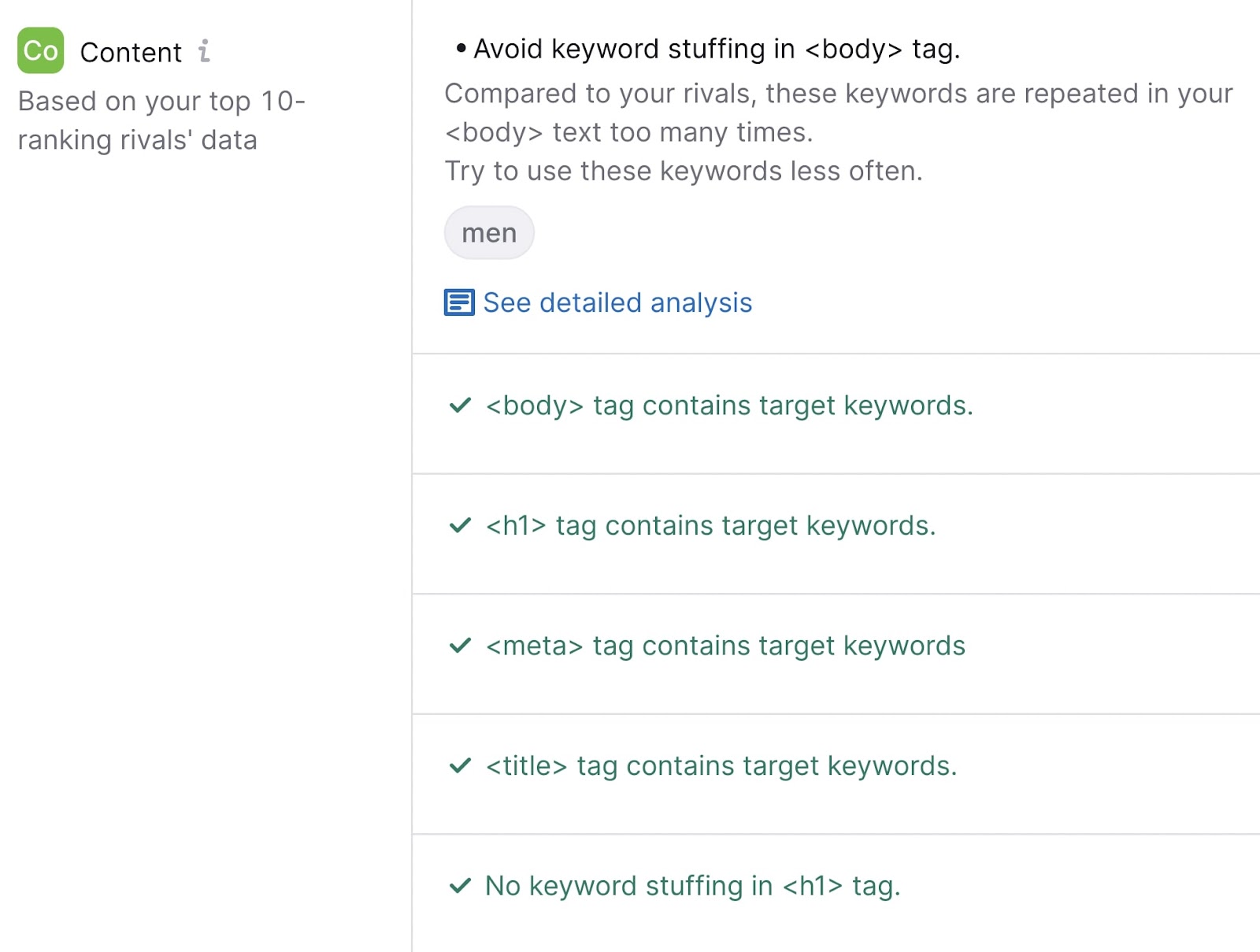Click the document icon before See detailed analysis
1260x952 pixels.
pos(459,302)
